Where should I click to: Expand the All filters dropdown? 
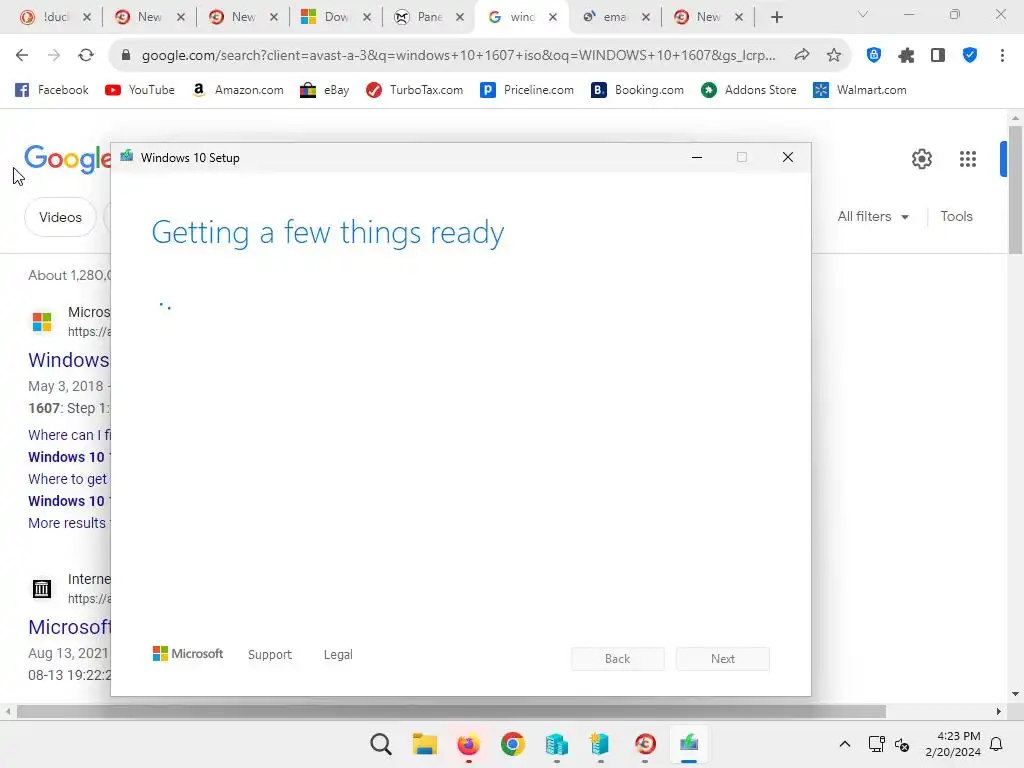point(873,216)
